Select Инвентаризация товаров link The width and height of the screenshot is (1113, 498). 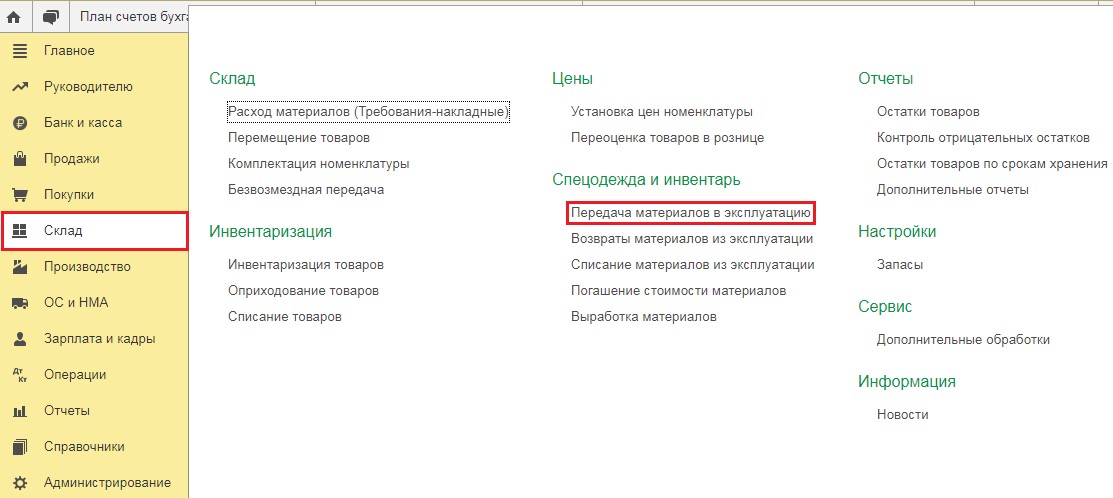[x=306, y=265]
